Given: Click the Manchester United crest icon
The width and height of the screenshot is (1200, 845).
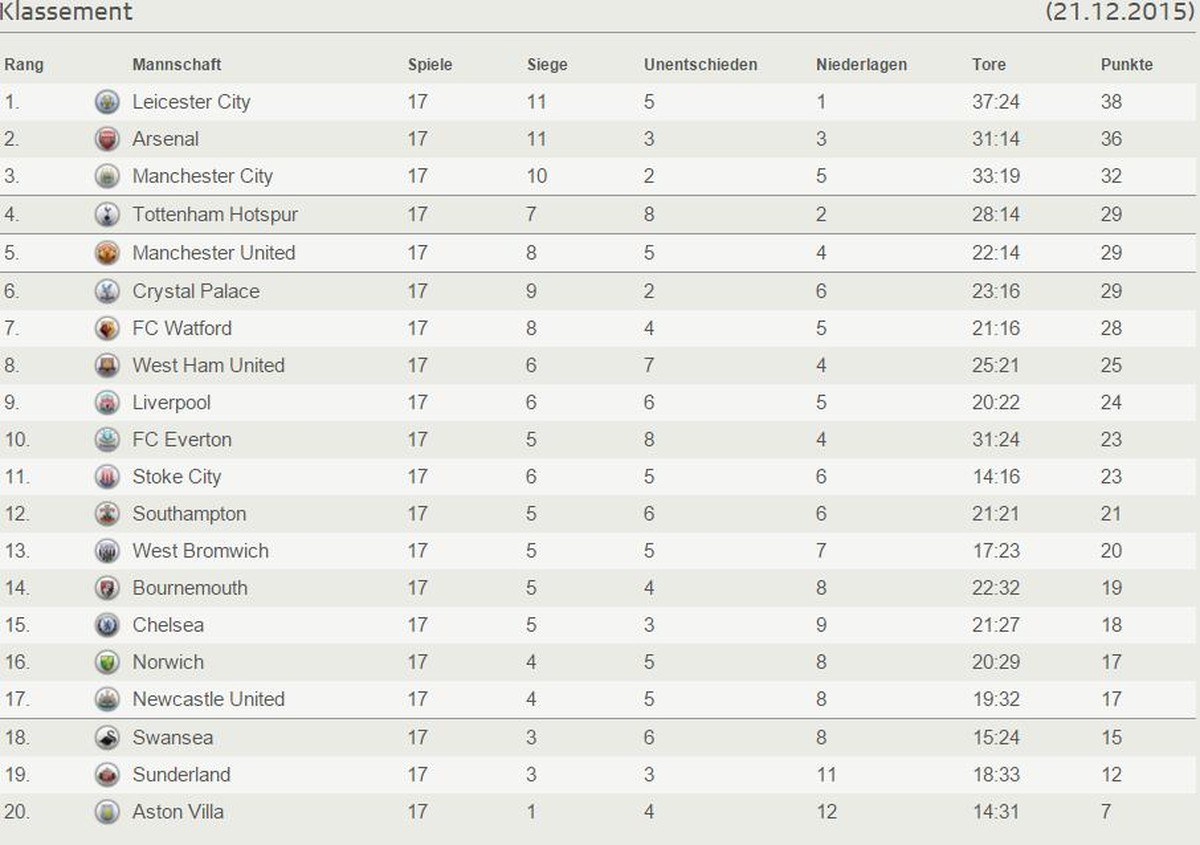Looking at the screenshot, I should click(107, 253).
